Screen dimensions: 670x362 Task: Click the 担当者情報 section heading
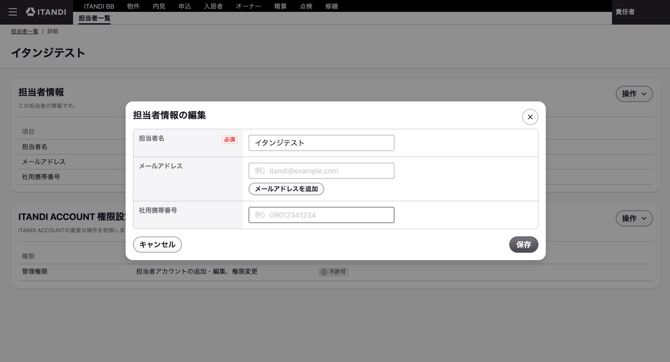pos(41,92)
